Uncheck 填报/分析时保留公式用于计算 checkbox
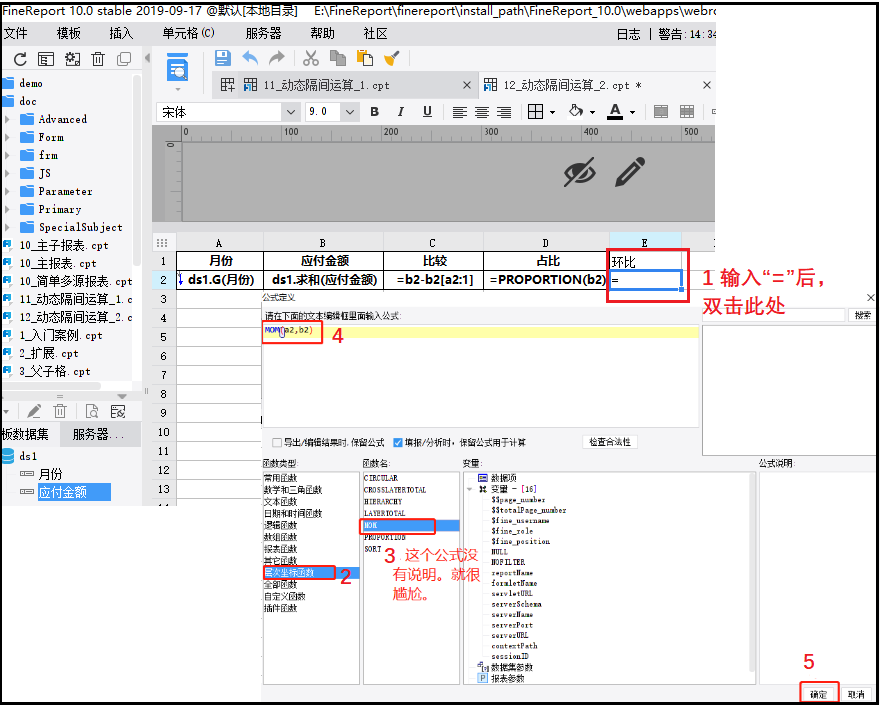The height and width of the screenshot is (708, 884). 397,442
